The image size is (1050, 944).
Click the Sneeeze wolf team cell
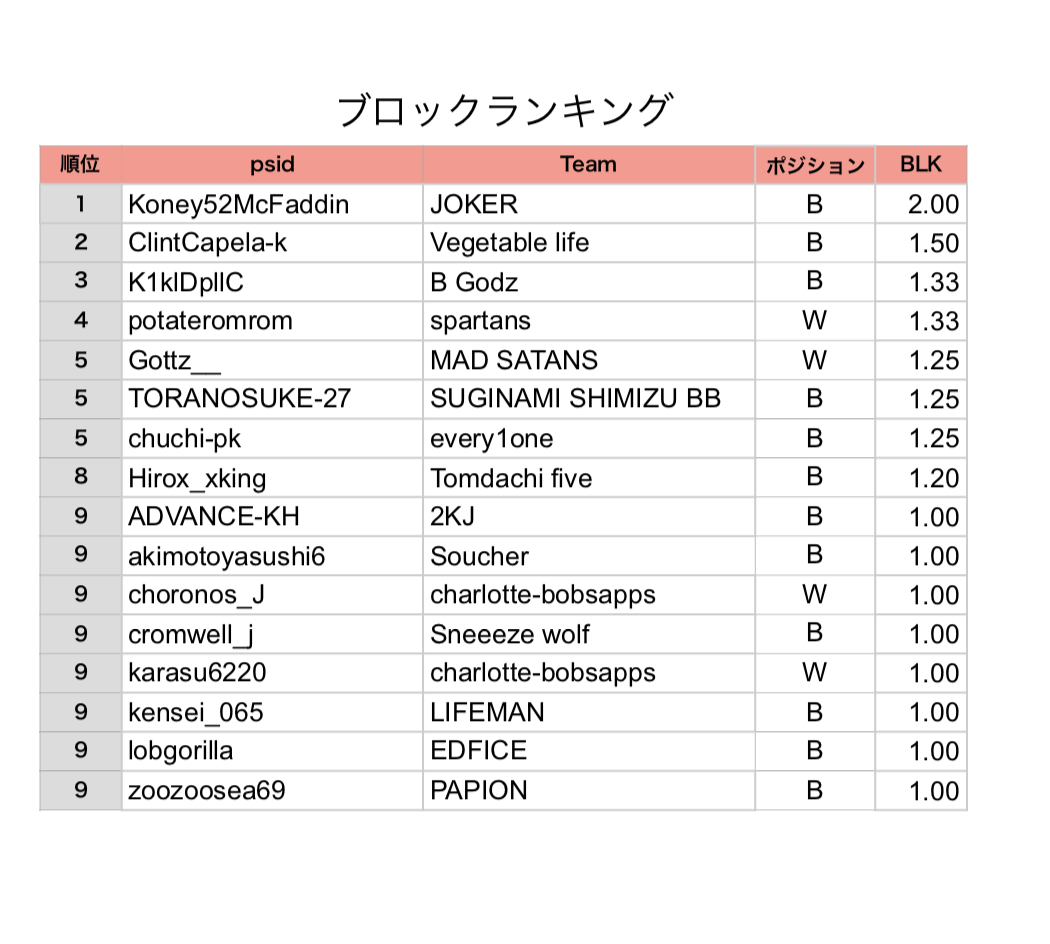(x=510, y=634)
